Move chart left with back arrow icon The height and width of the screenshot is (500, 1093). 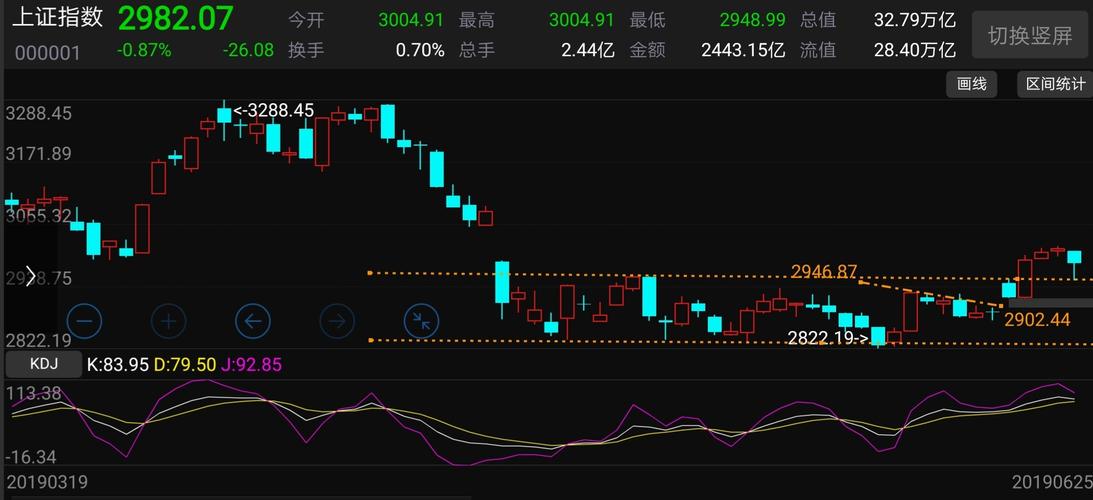point(253,321)
